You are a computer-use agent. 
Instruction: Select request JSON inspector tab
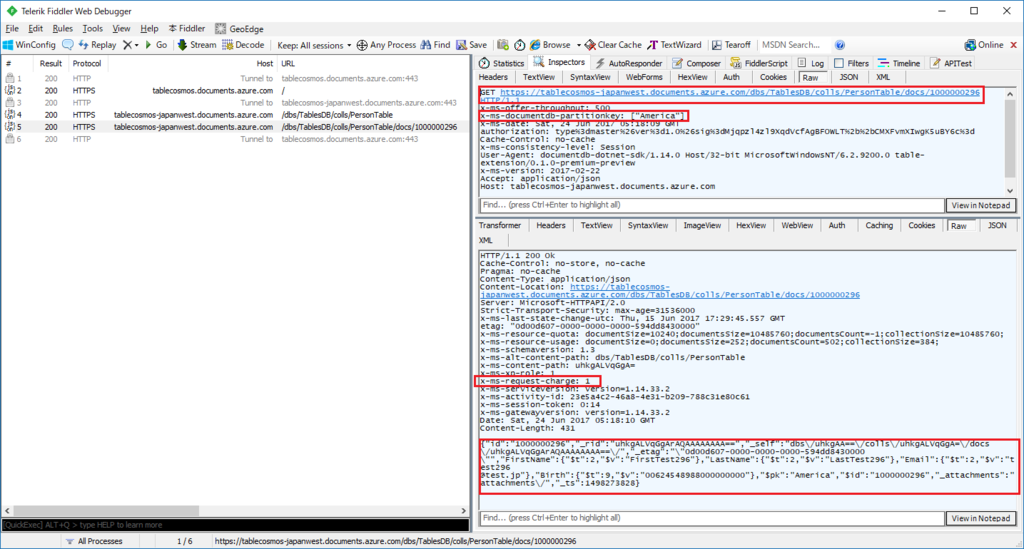point(848,77)
